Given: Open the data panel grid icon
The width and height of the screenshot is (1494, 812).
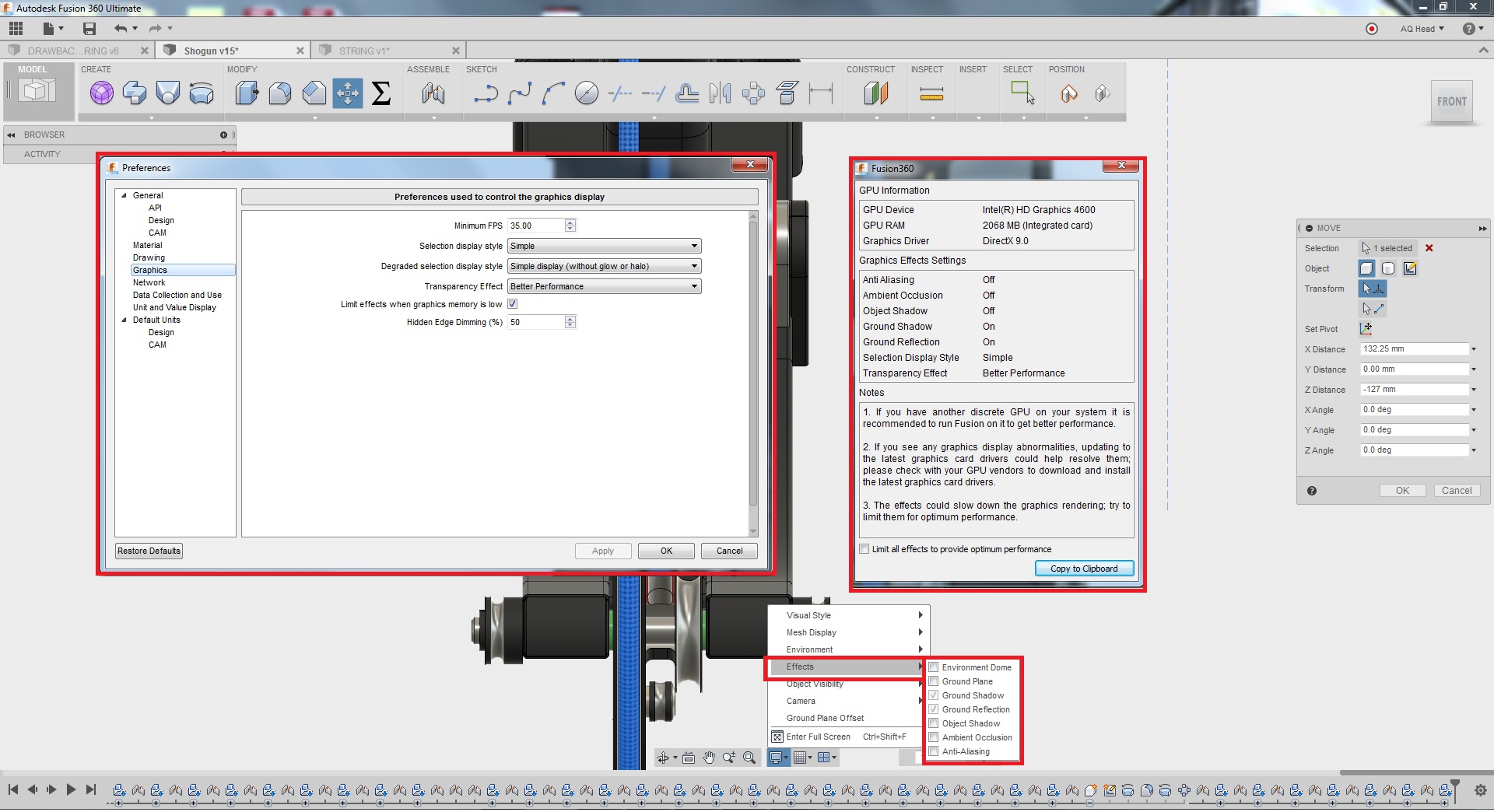Looking at the screenshot, I should [x=16, y=29].
